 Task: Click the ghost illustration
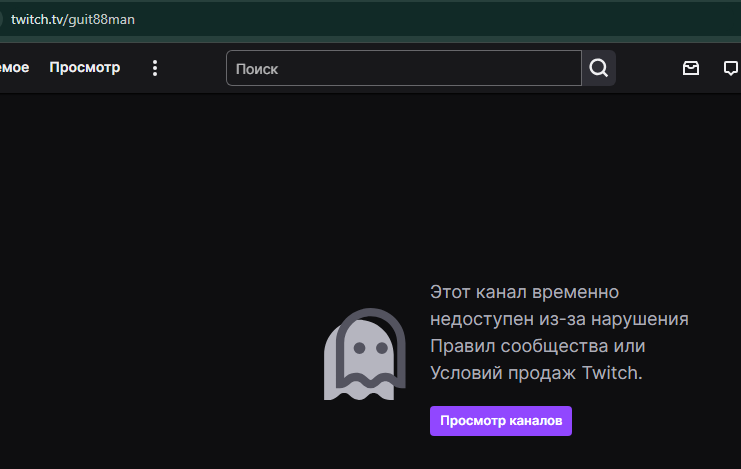tap(364, 354)
